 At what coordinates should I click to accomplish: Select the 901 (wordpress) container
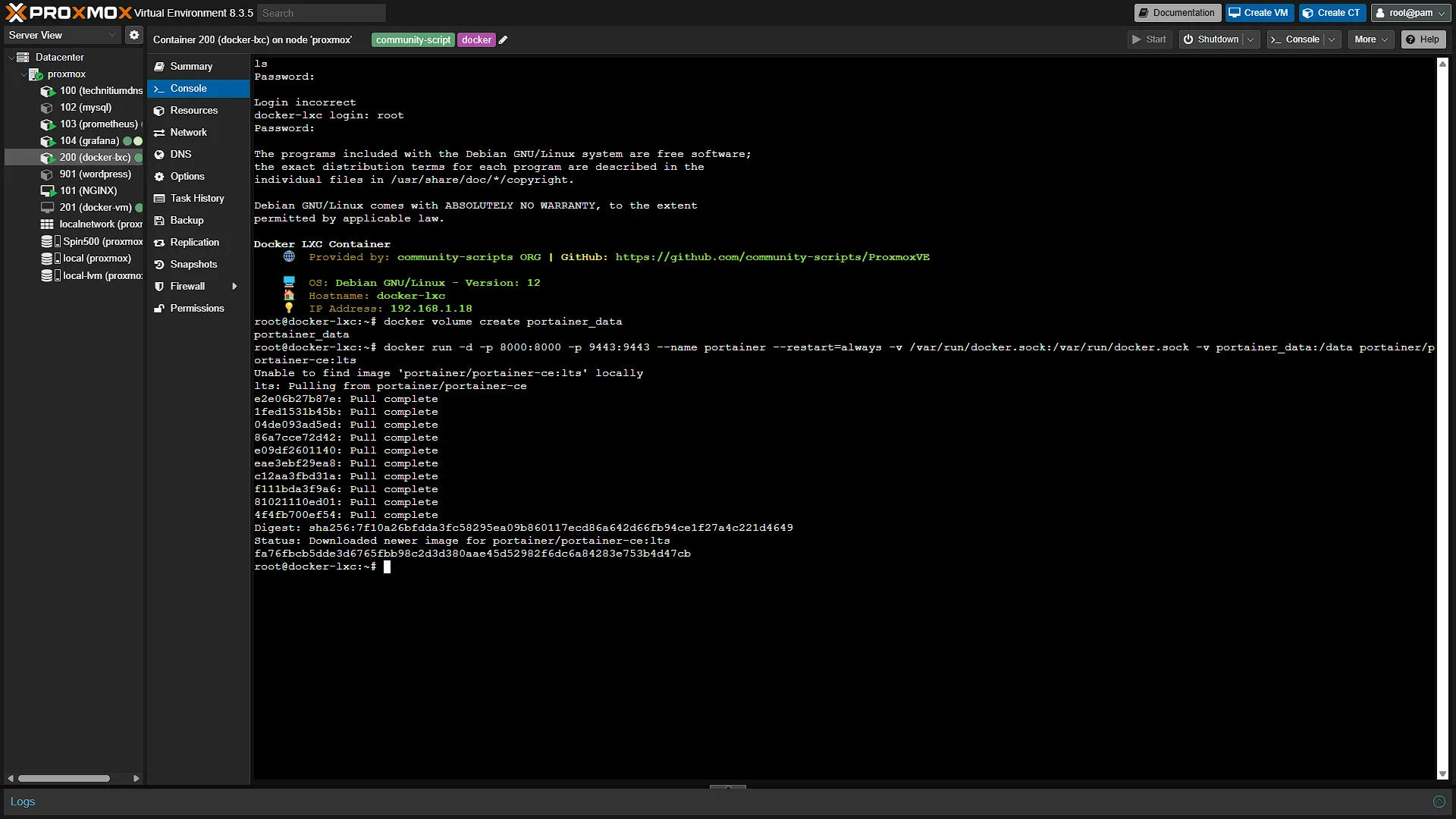[86, 174]
